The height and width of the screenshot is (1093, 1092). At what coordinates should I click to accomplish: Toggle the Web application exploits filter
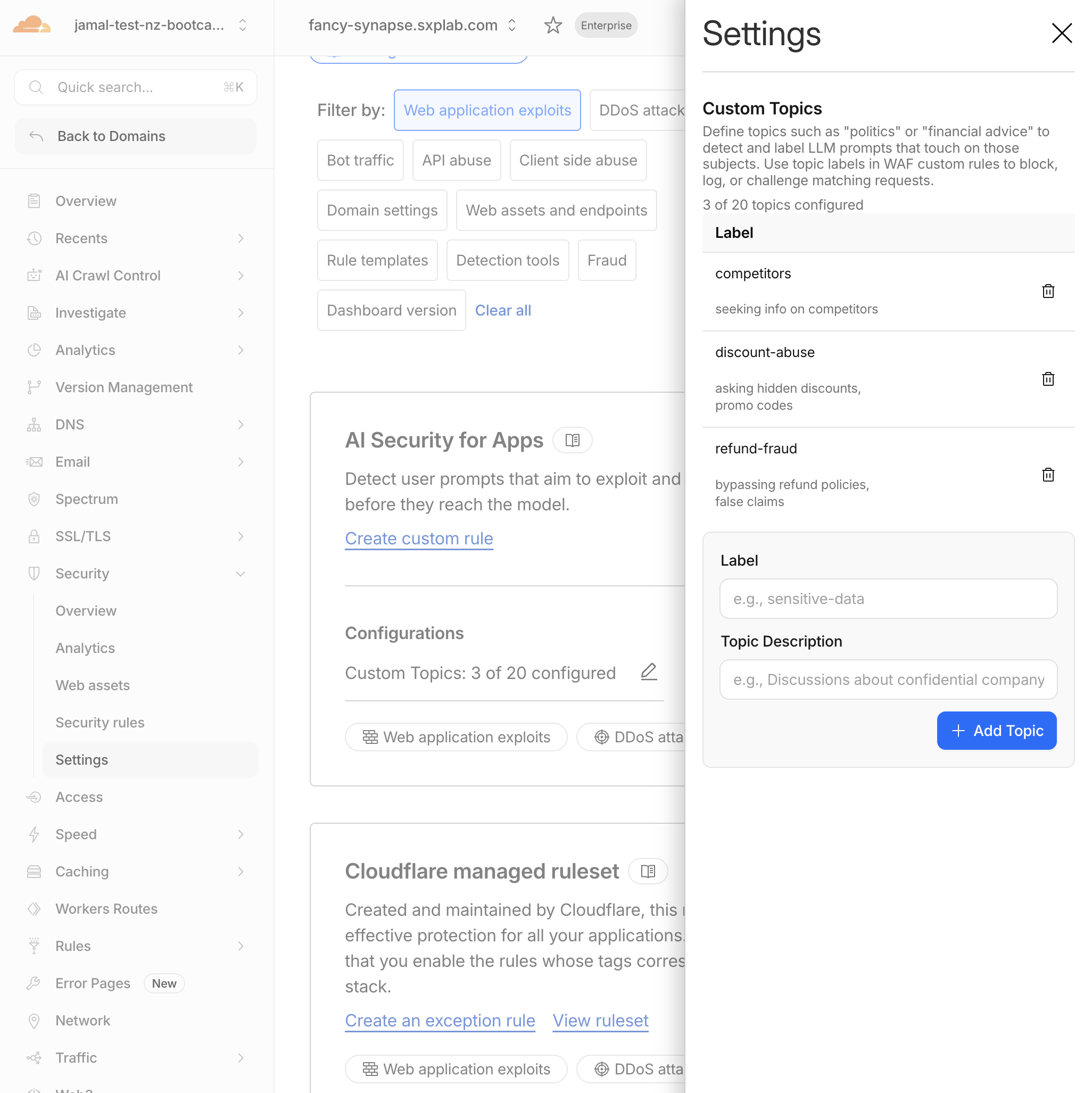coord(486,110)
